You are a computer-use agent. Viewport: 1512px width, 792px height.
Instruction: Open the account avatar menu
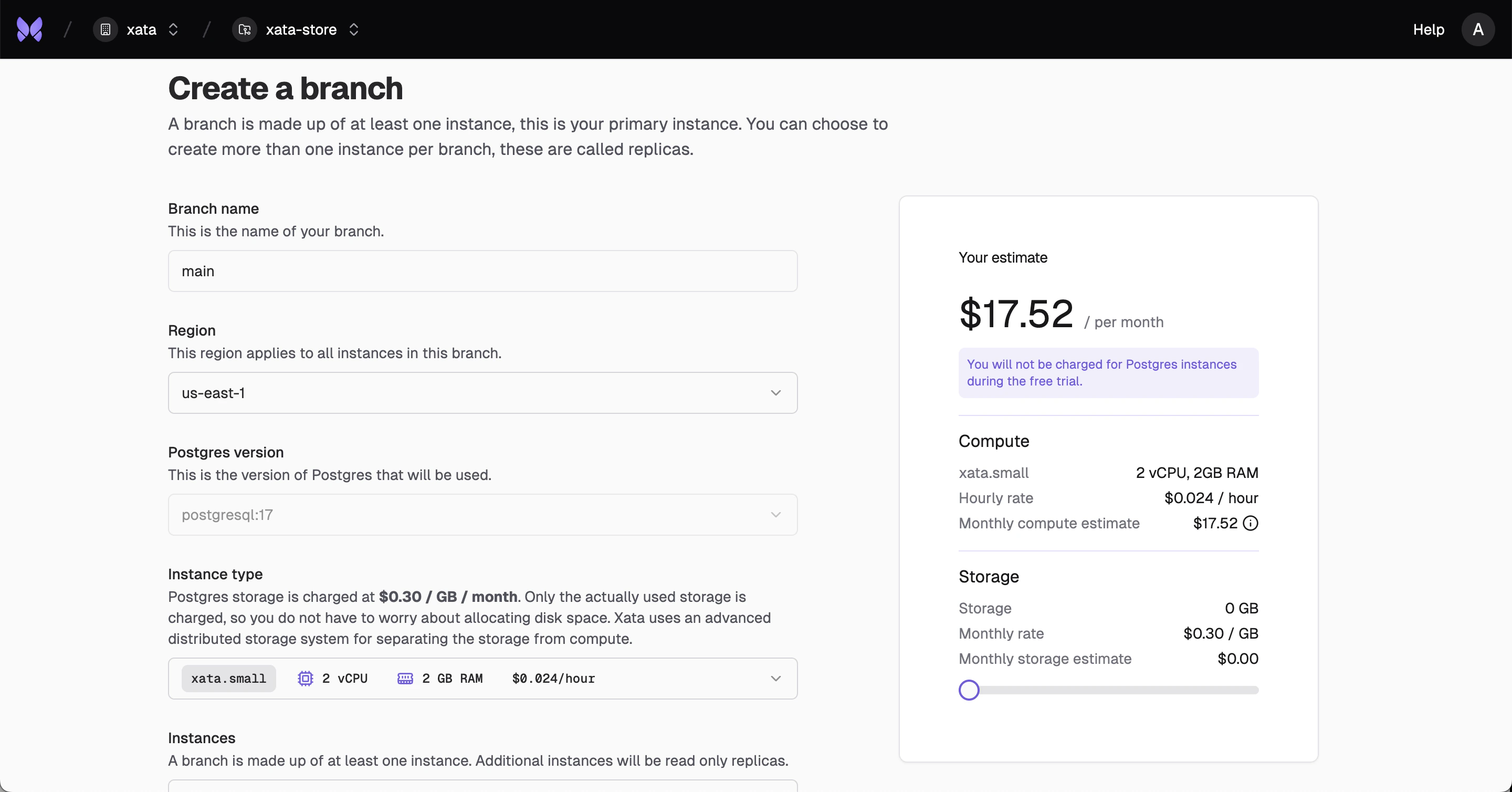pos(1478,29)
